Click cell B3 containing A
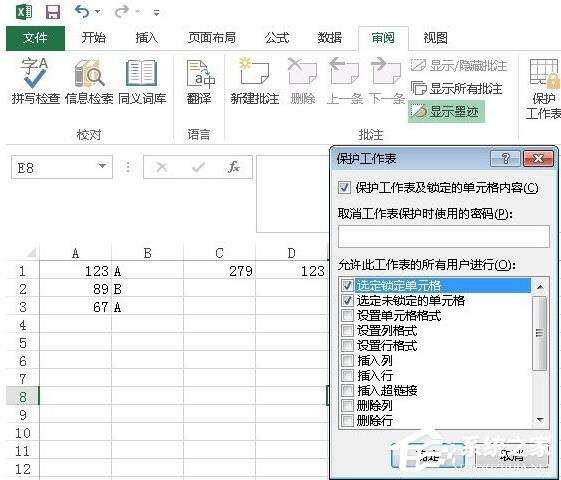Image resolution: width=561 pixels, height=480 pixels. [147, 307]
